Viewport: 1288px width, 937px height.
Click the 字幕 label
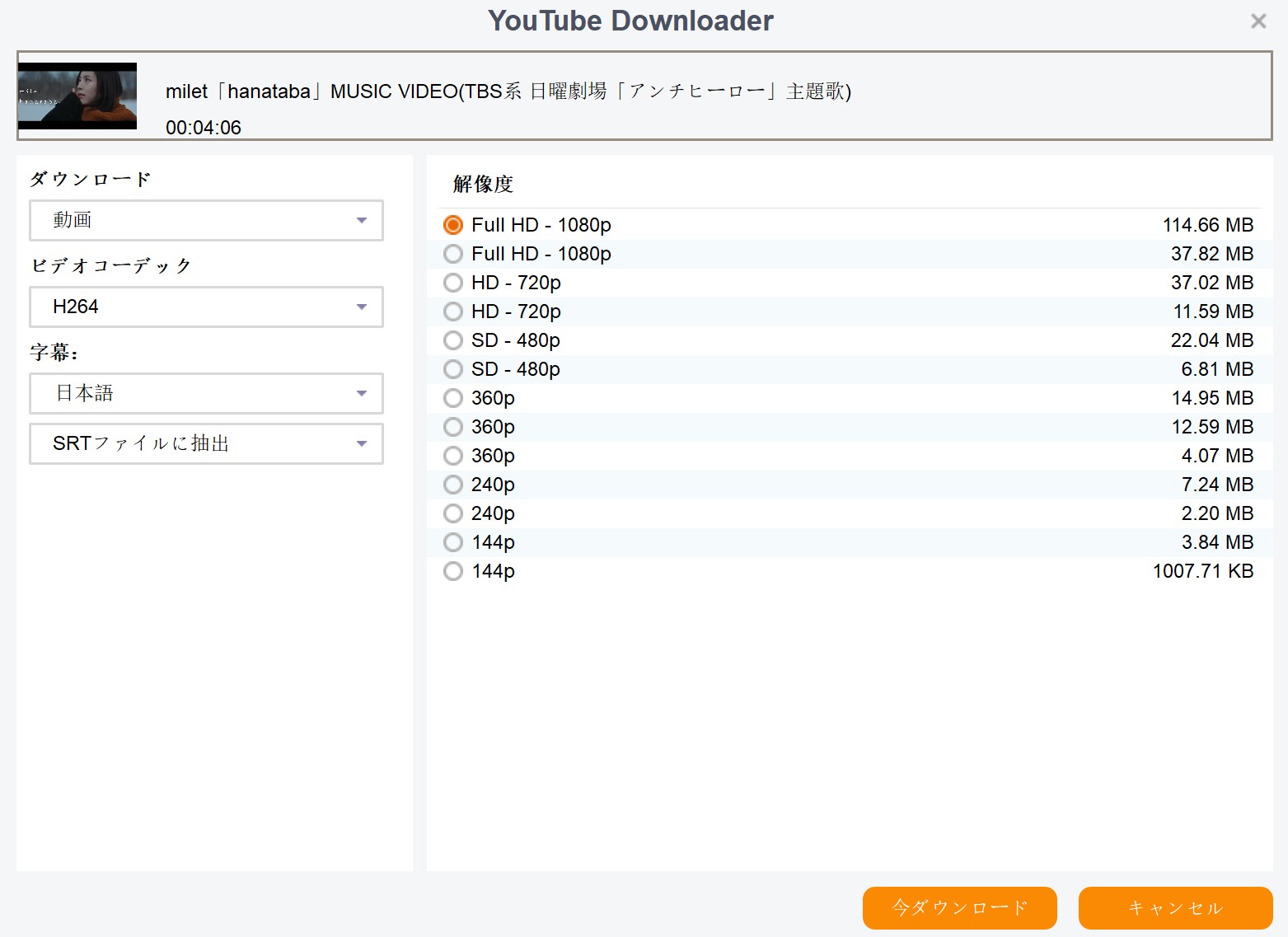54,353
